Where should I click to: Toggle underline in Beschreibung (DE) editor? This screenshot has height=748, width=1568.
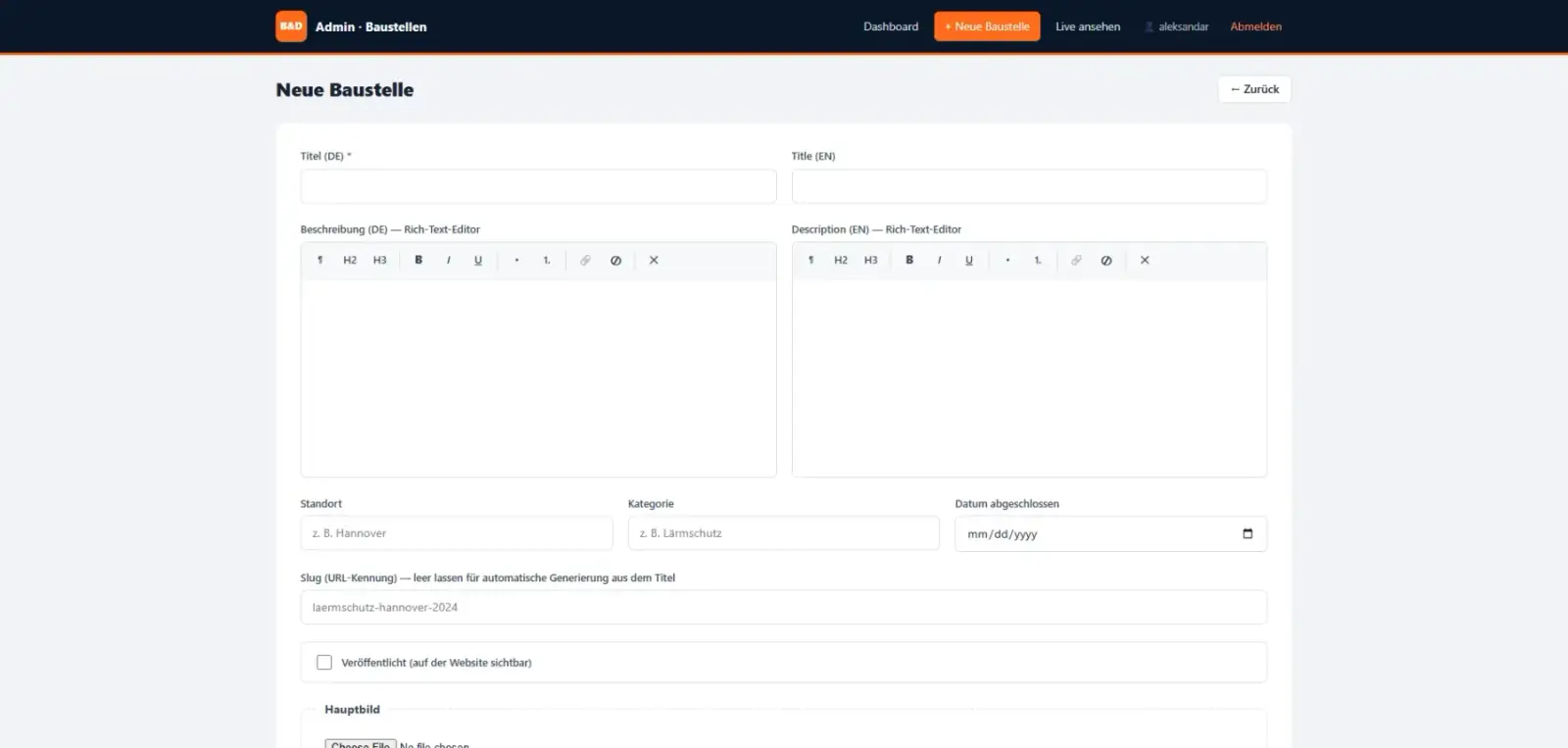[x=478, y=261]
